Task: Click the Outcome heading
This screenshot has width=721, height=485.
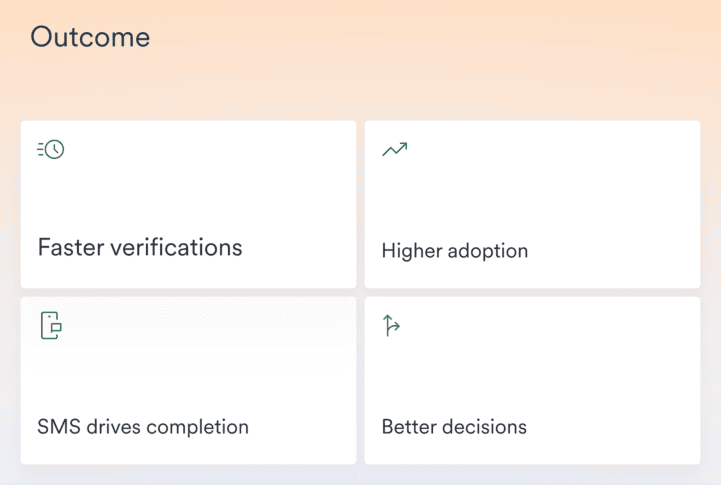Action: coord(90,37)
